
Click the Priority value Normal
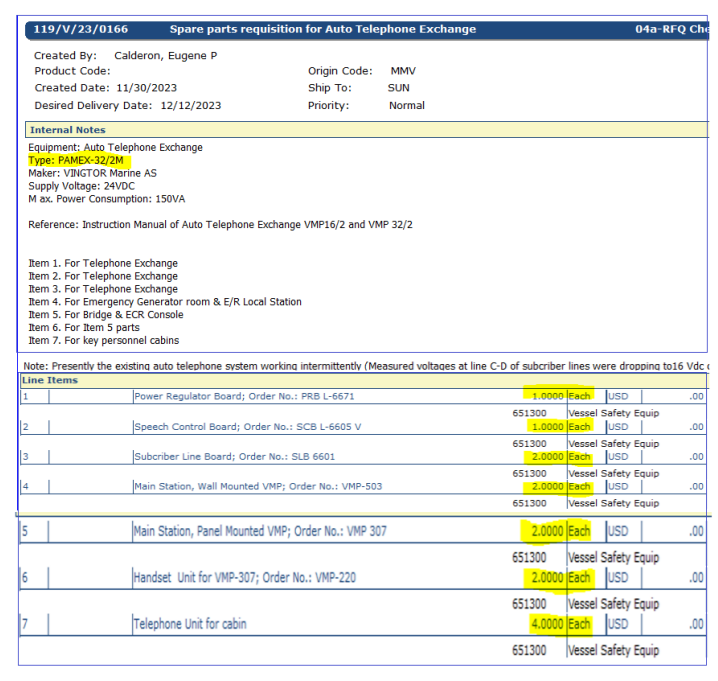406,105
